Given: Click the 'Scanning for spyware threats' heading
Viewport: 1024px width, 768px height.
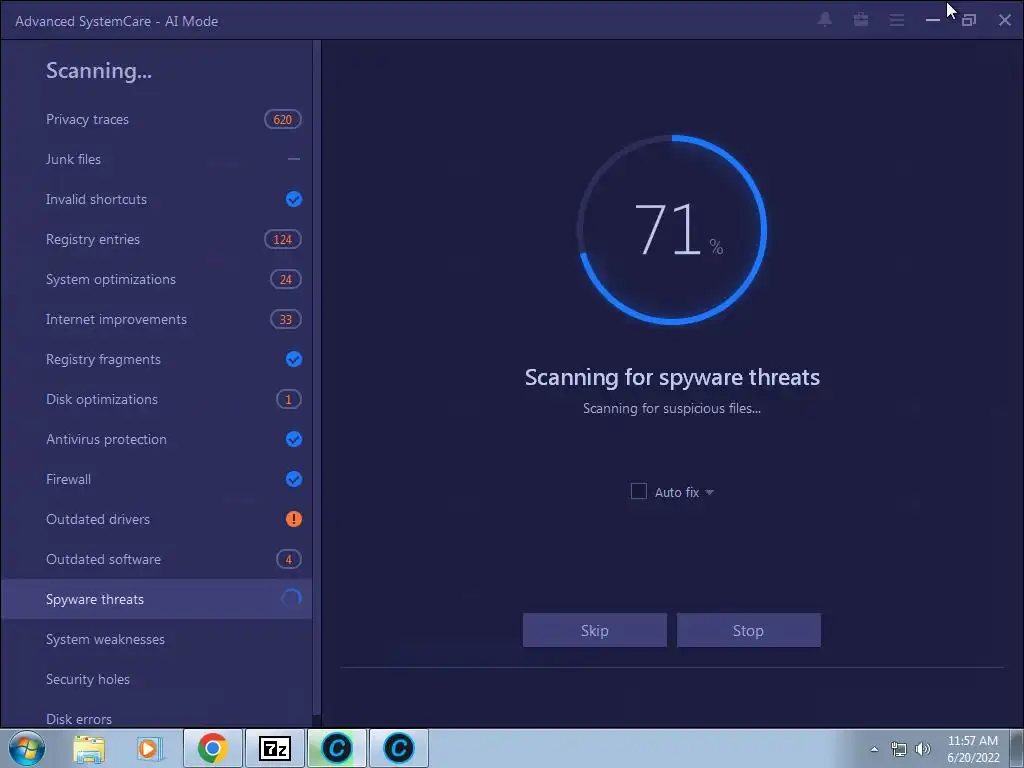Looking at the screenshot, I should [672, 377].
